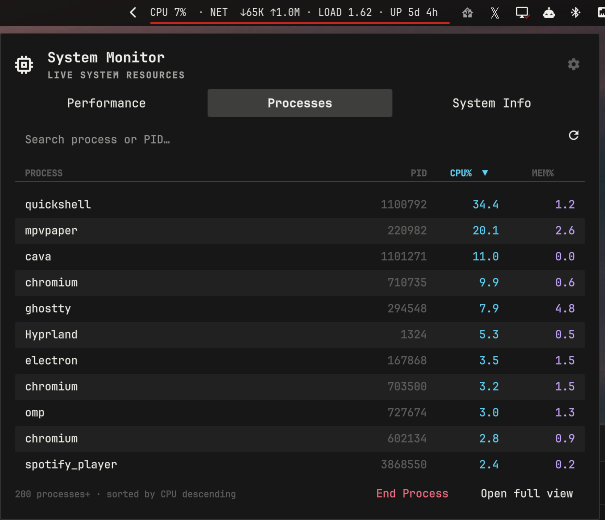The width and height of the screenshot is (605, 520).
Task: Sort by the CPU% column header
Action: (461, 173)
